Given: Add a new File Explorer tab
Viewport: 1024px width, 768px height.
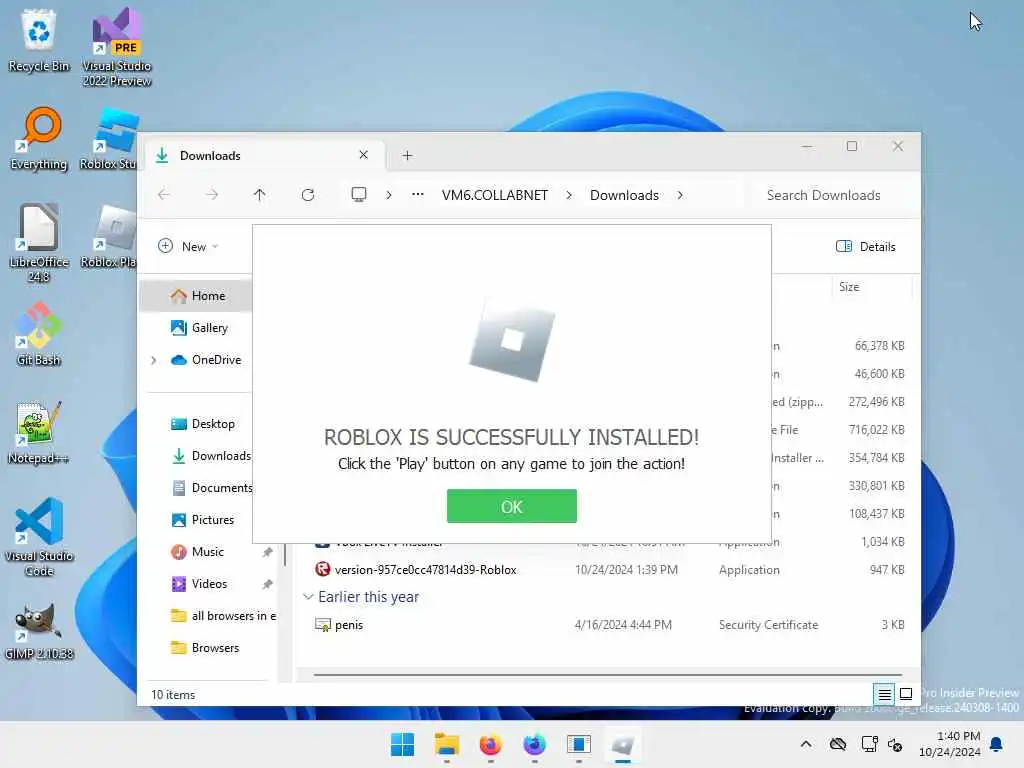Looking at the screenshot, I should pos(407,155).
